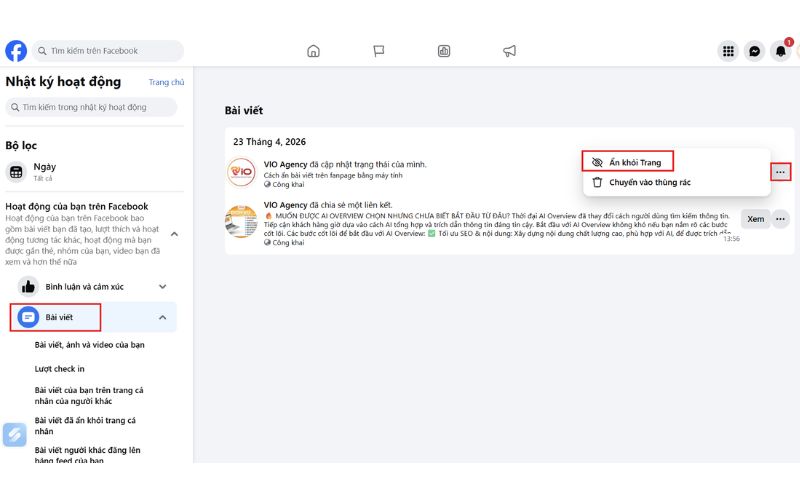Open three-dots menu for status update post
Screen dimensions: 800x500
780,172
